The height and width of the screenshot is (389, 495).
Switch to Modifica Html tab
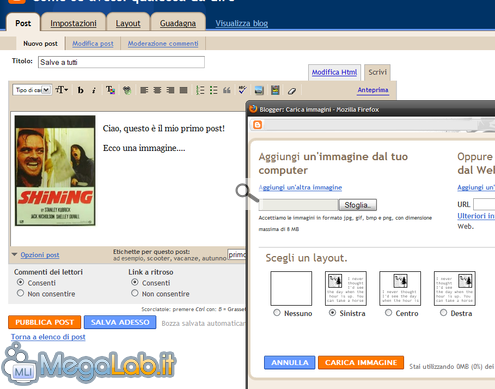click(x=334, y=72)
